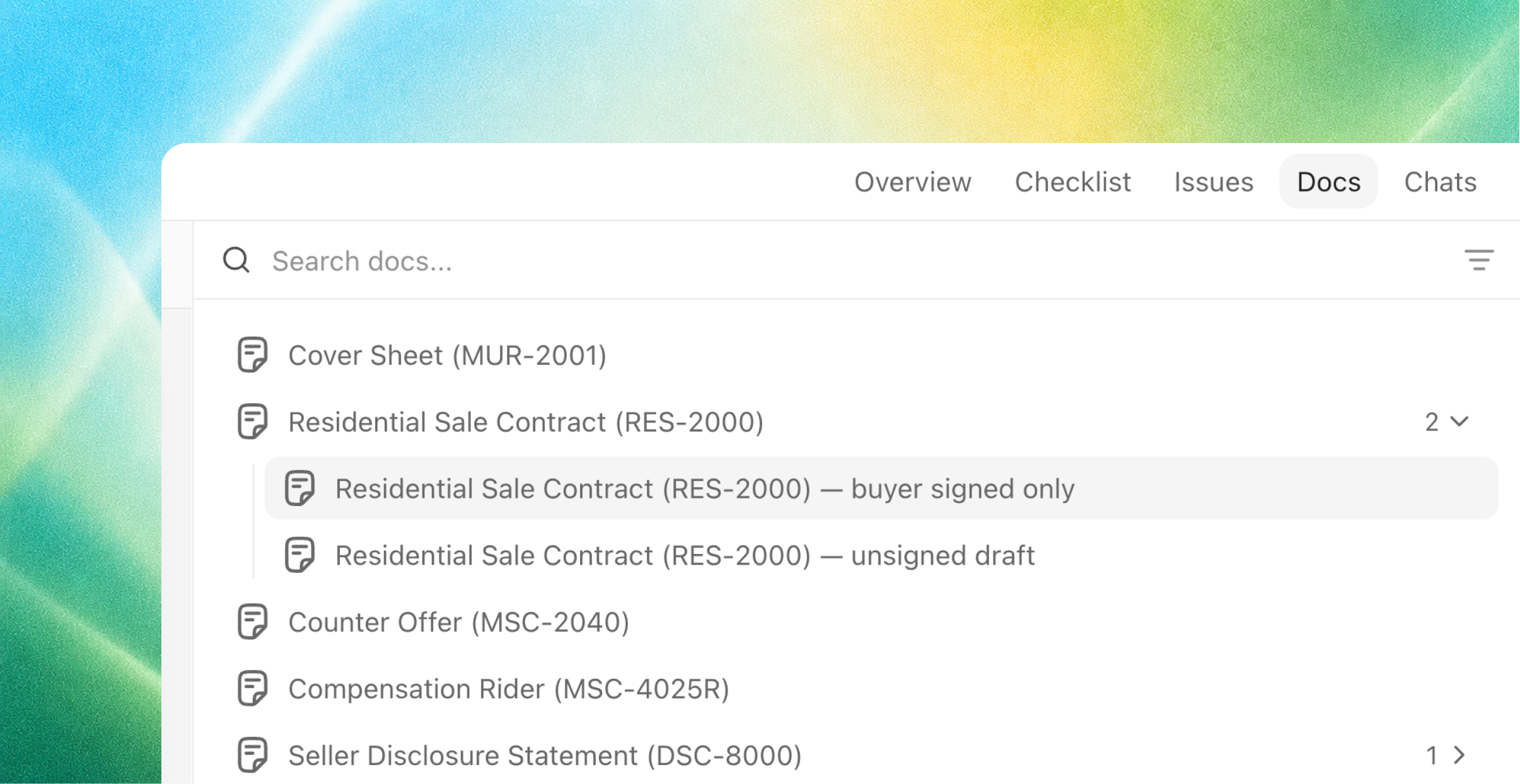Open the Issues tab
The image size is (1520, 784).
[x=1213, y=182]
